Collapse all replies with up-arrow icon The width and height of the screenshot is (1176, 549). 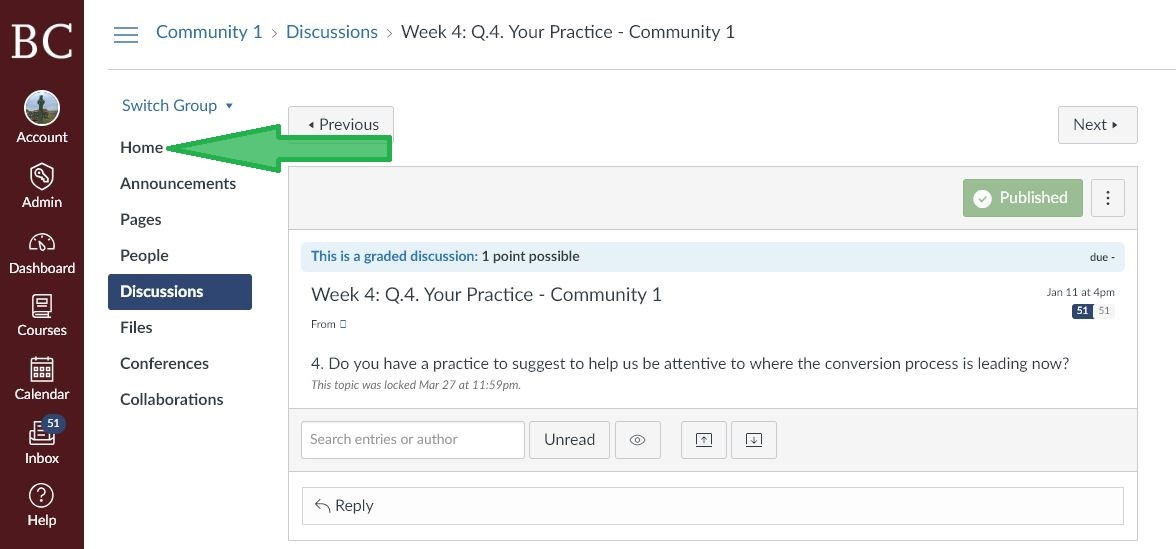[704, 440]
